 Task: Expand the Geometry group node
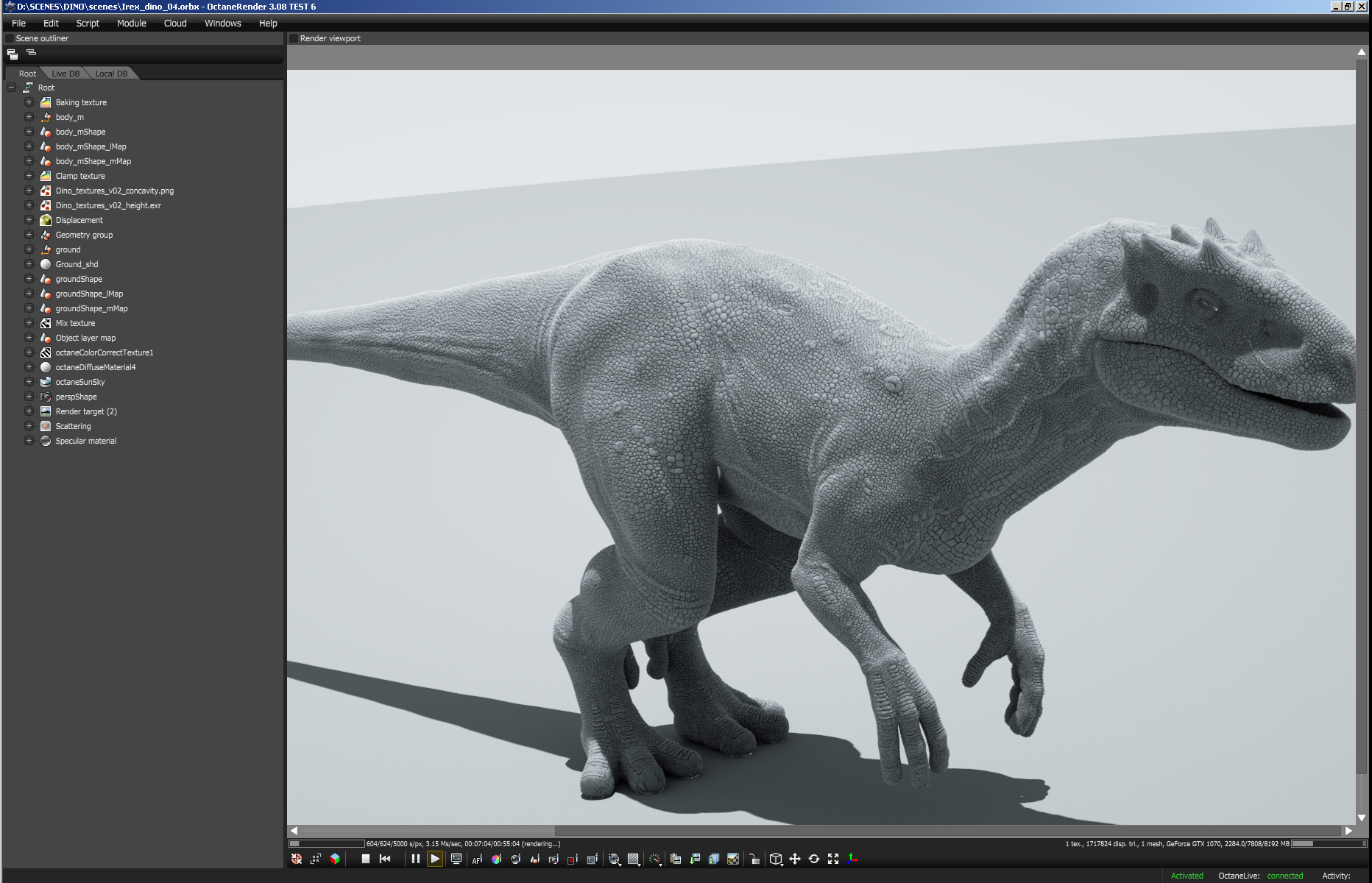click(29, 235)
